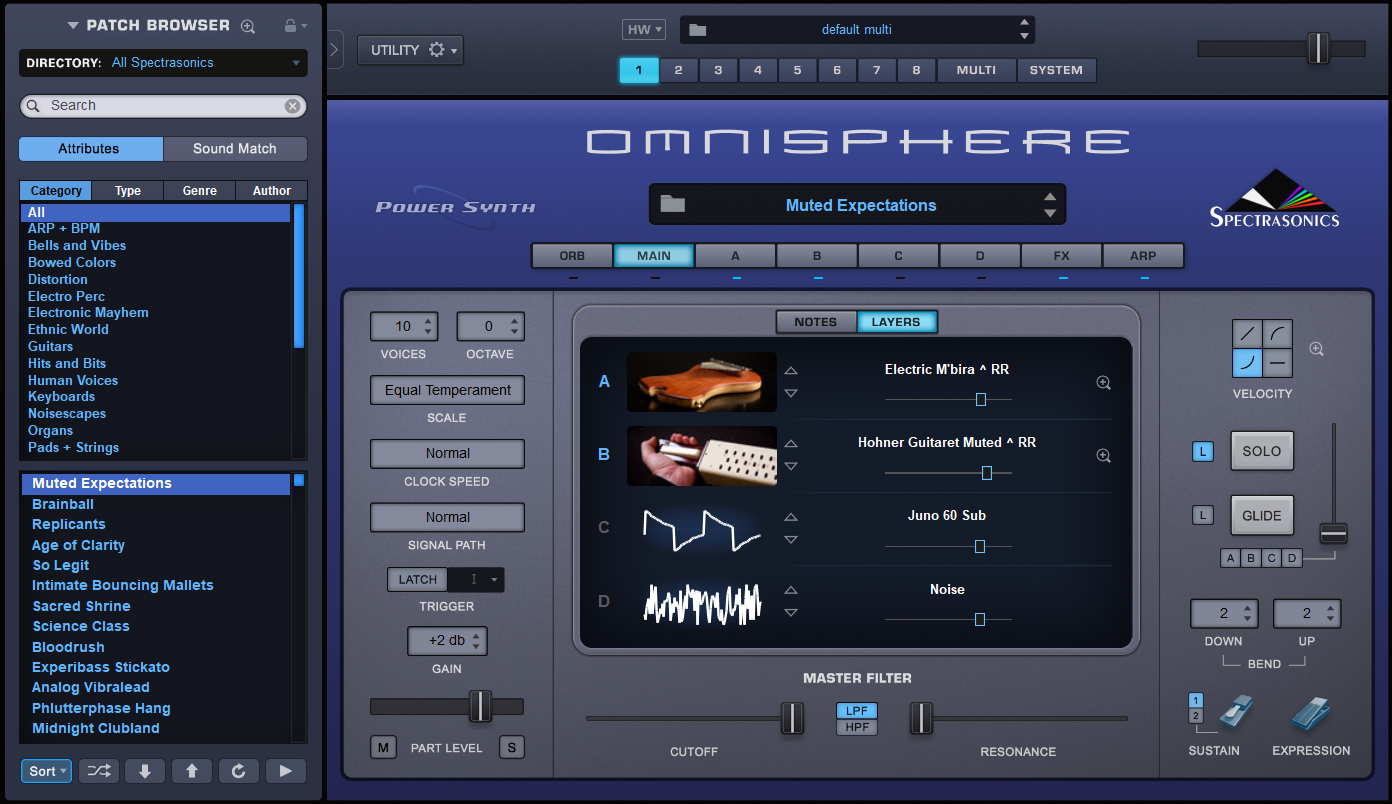Open the Clock Speed Normal dropdown
This screenshot has height=804, width=1392.
click(x=447, y=453)
